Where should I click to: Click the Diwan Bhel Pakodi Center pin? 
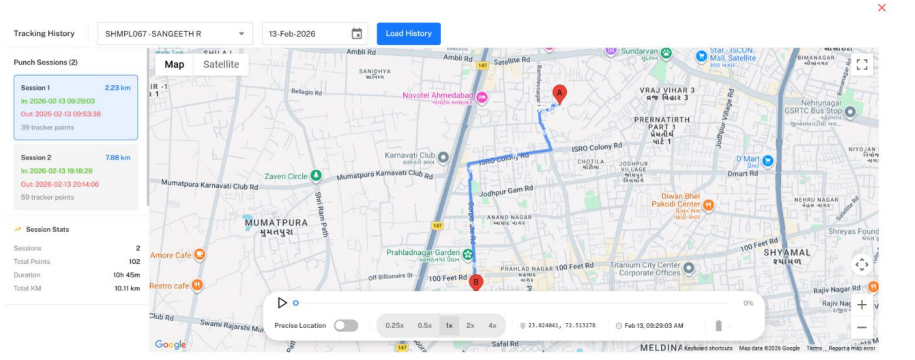click(x=708, y=205)
